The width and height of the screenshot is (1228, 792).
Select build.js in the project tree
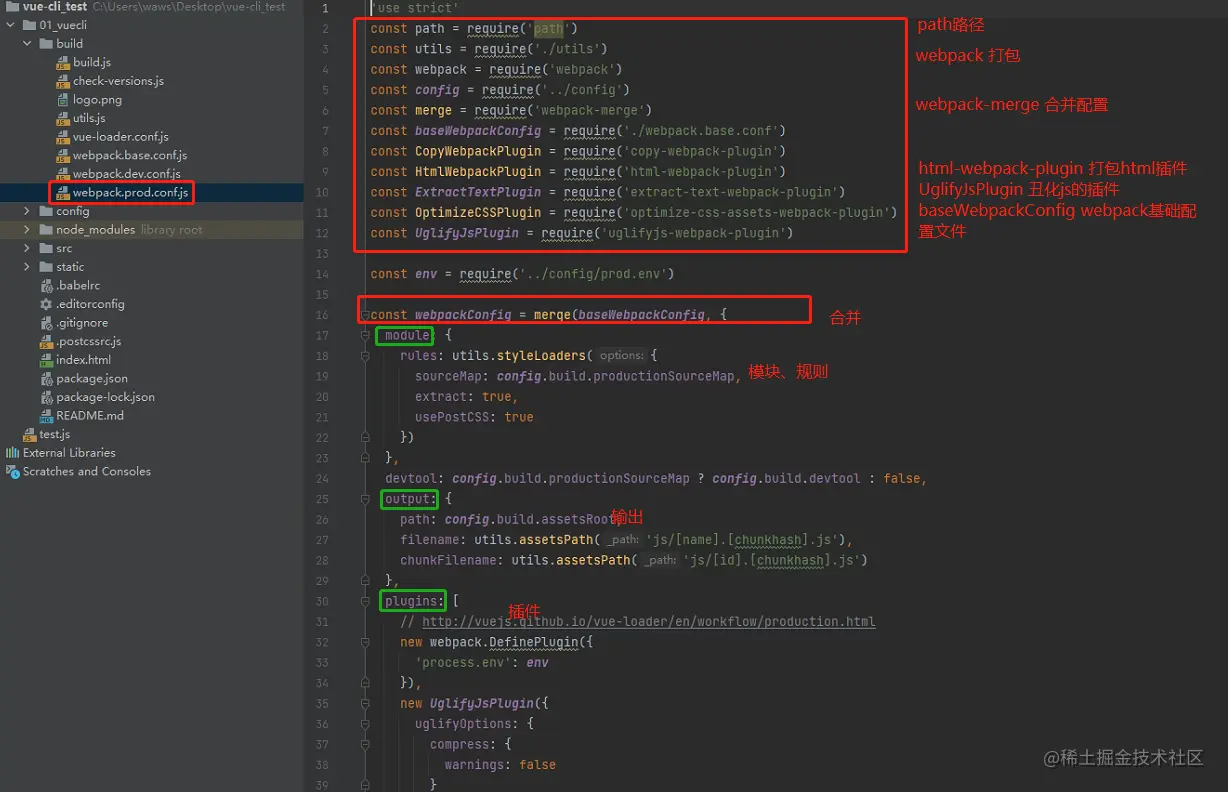pos(92,63)
